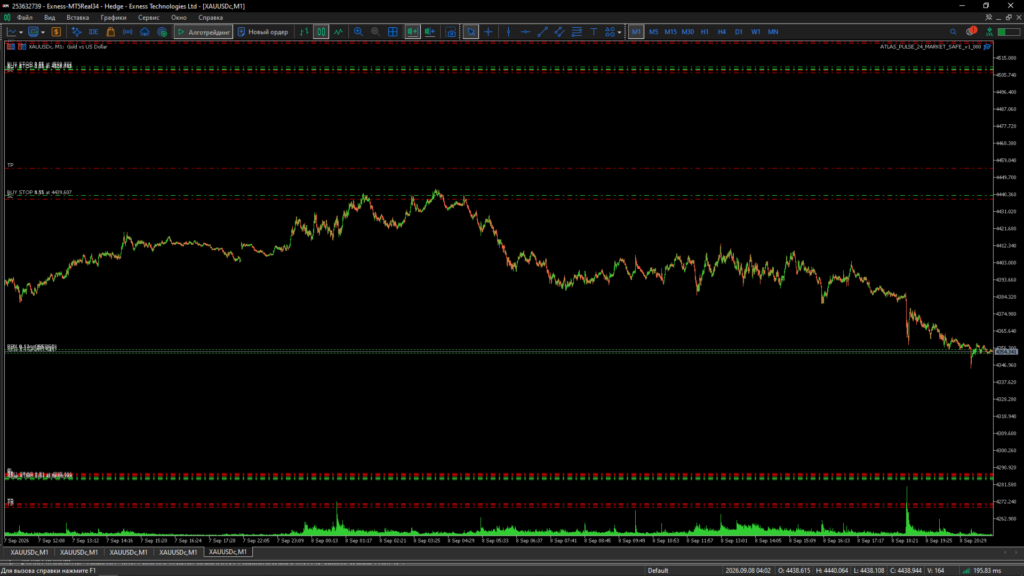Open the Окно menu
Viewport: 1024px width, 576px height.
178,18
